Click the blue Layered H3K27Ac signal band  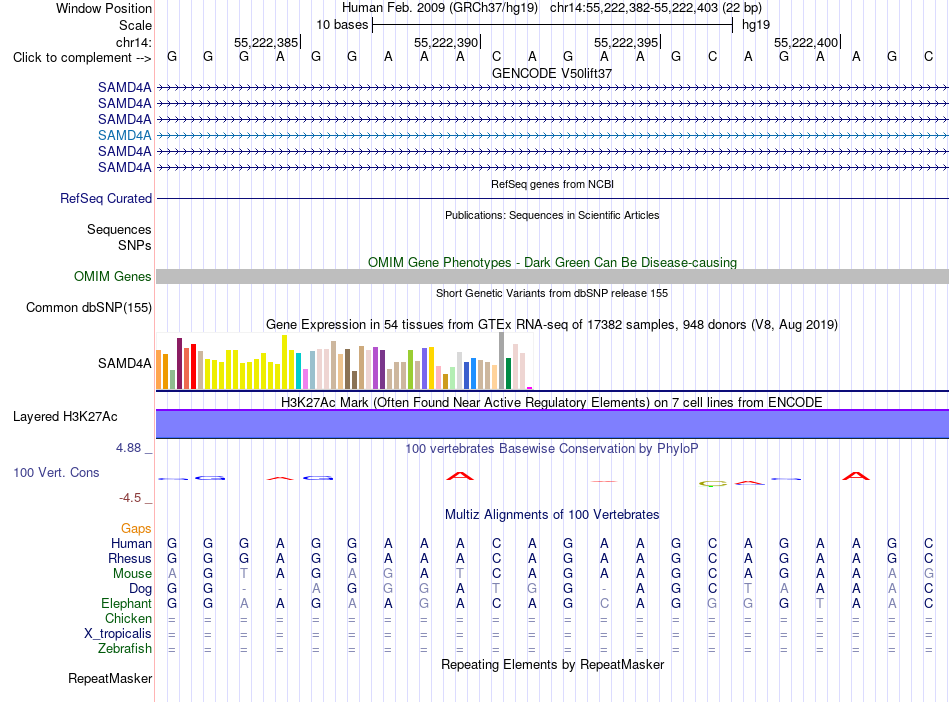tap(552, 423)
